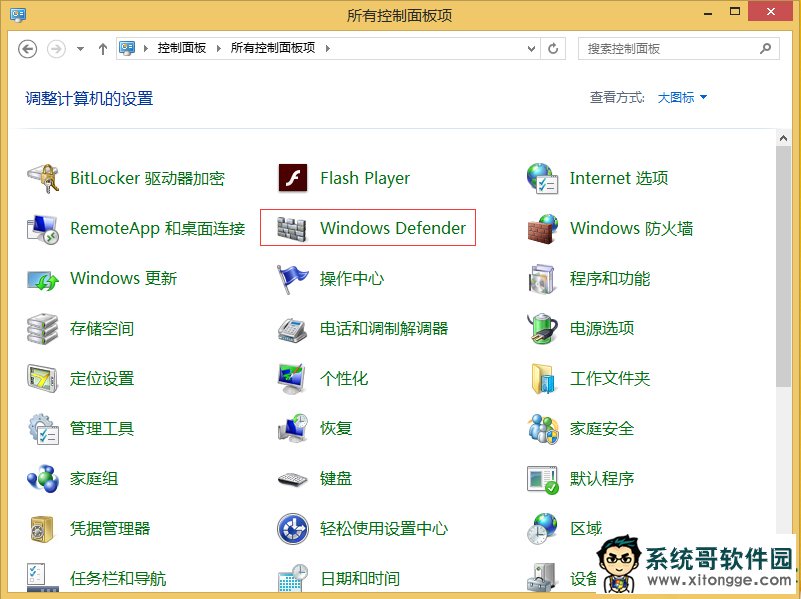This screenshot has height=599, width=801.
Task: Open the Flash Player icon
Action: click(x=293, y=178)
